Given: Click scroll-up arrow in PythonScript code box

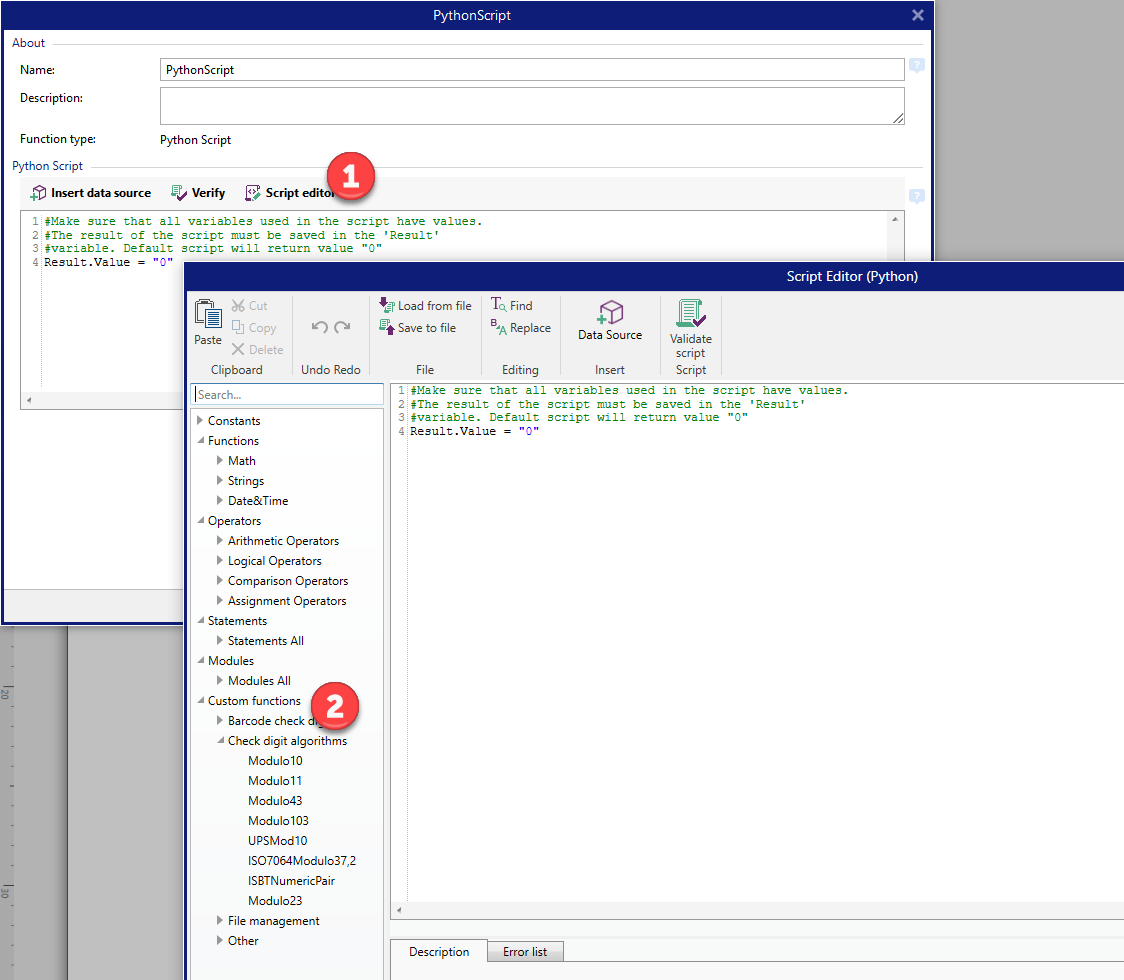Looking at the screenshot, I should 895,219.
